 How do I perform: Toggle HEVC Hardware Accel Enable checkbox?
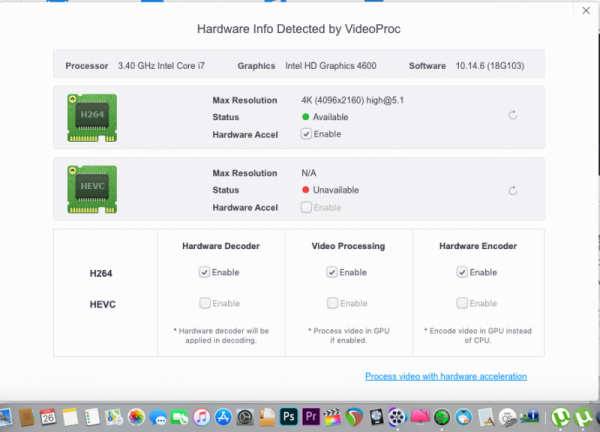pos(306,207)
